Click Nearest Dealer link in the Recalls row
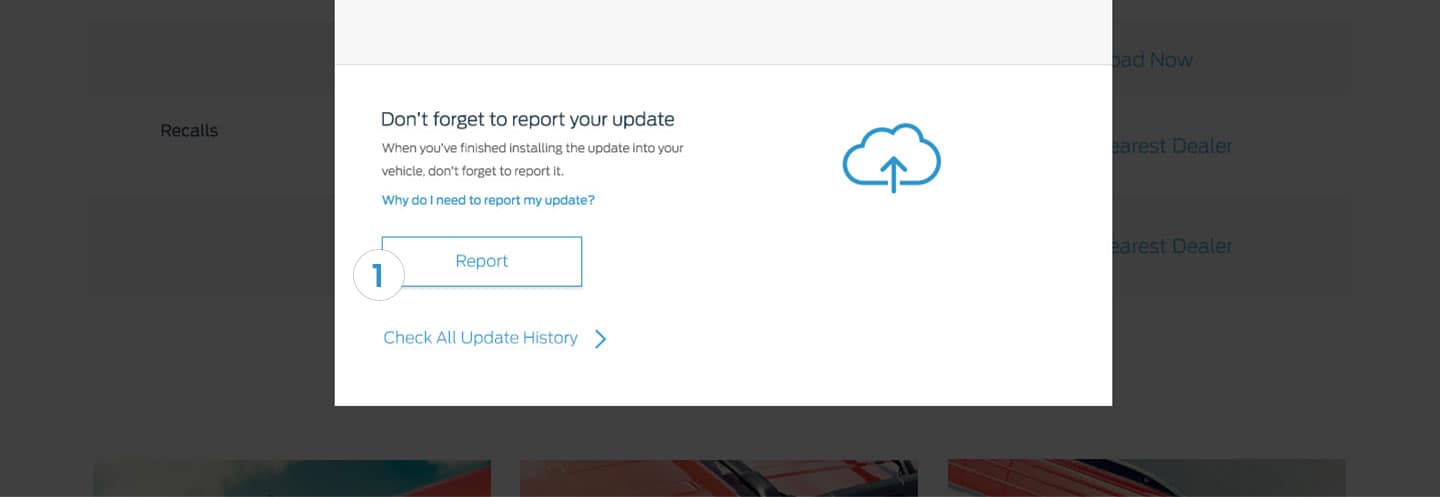Viewport: 1440px width, 497px height. (1172, 146)
